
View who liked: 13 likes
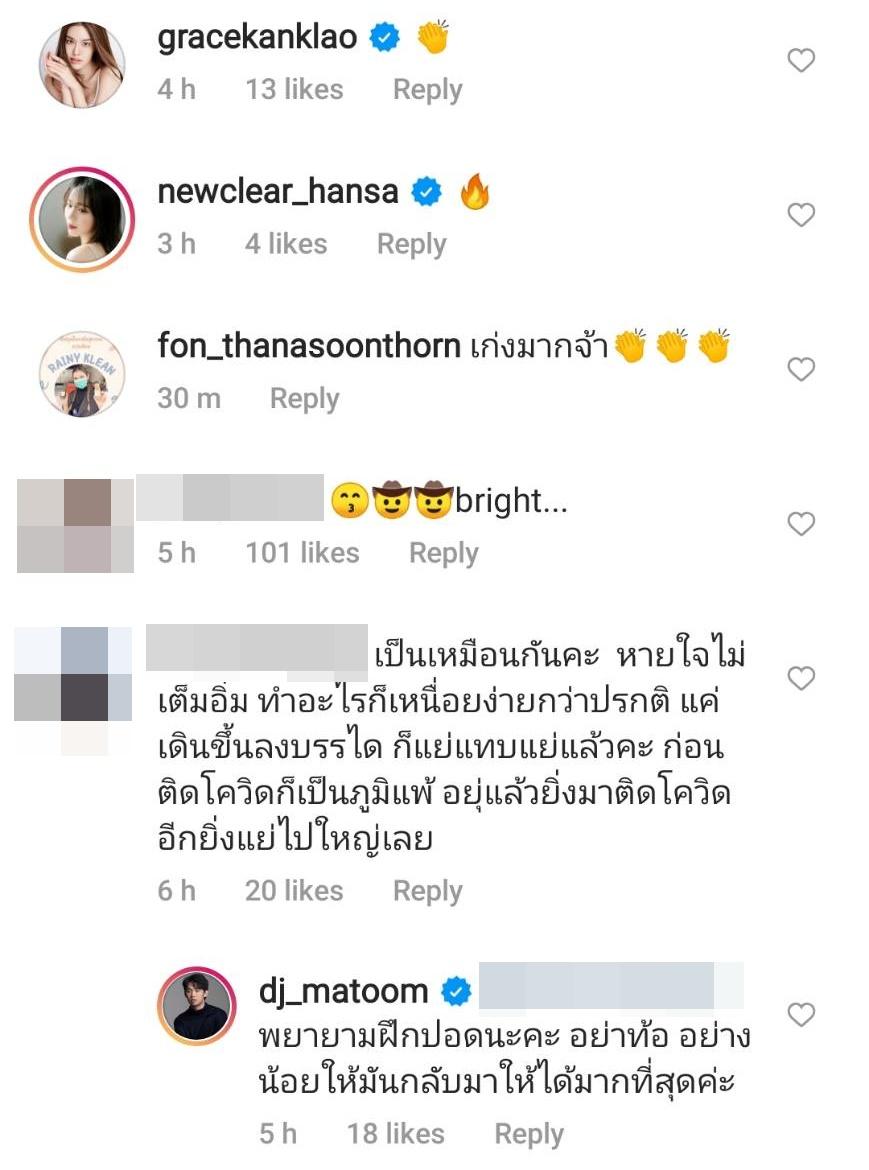[295, 90]
